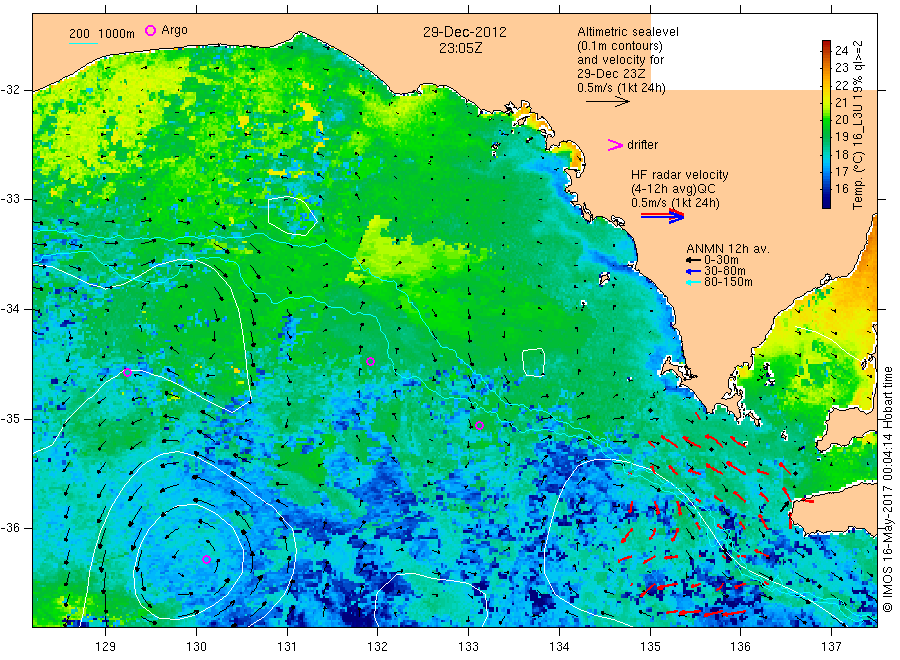The height and width of the screenshot is (660, 900).
Task: Click the 'Altimetric sealevel' heading text
Action: 628,32
